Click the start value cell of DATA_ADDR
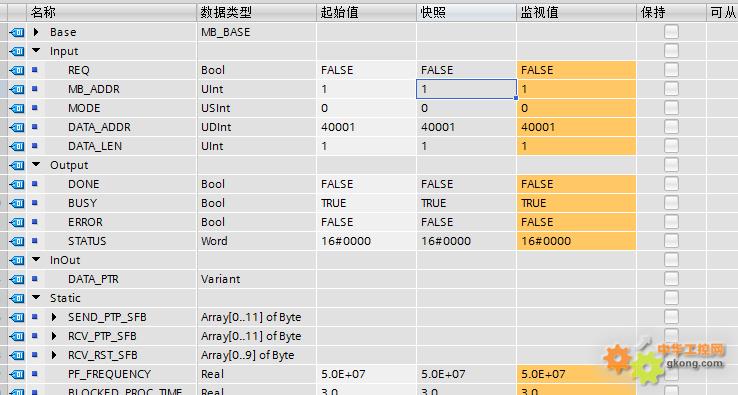The width and height of the screenshot is (738, 395). pyautogui.click(x=367, y=127)
